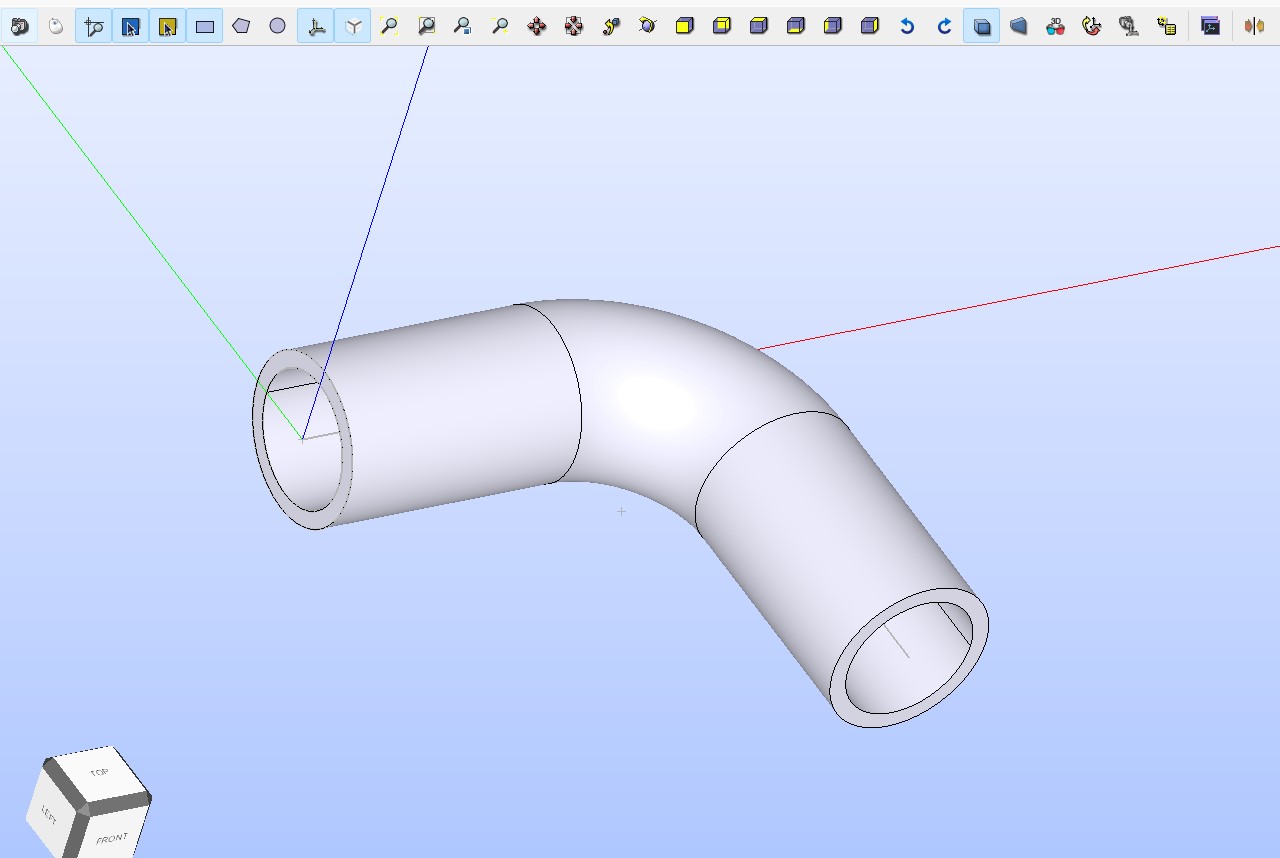Fit all objects in view
The height and width of the screenshot is (858, 1280).
click(x=389, y=26)
